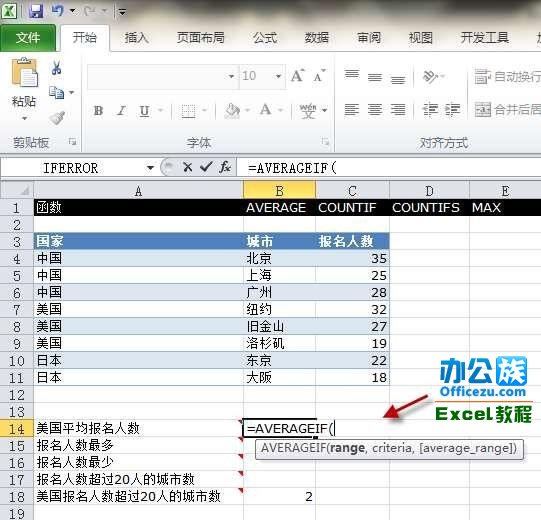541x520 pixels.
Task: Click the Decrease Indent icon
Action: point(430,110)
